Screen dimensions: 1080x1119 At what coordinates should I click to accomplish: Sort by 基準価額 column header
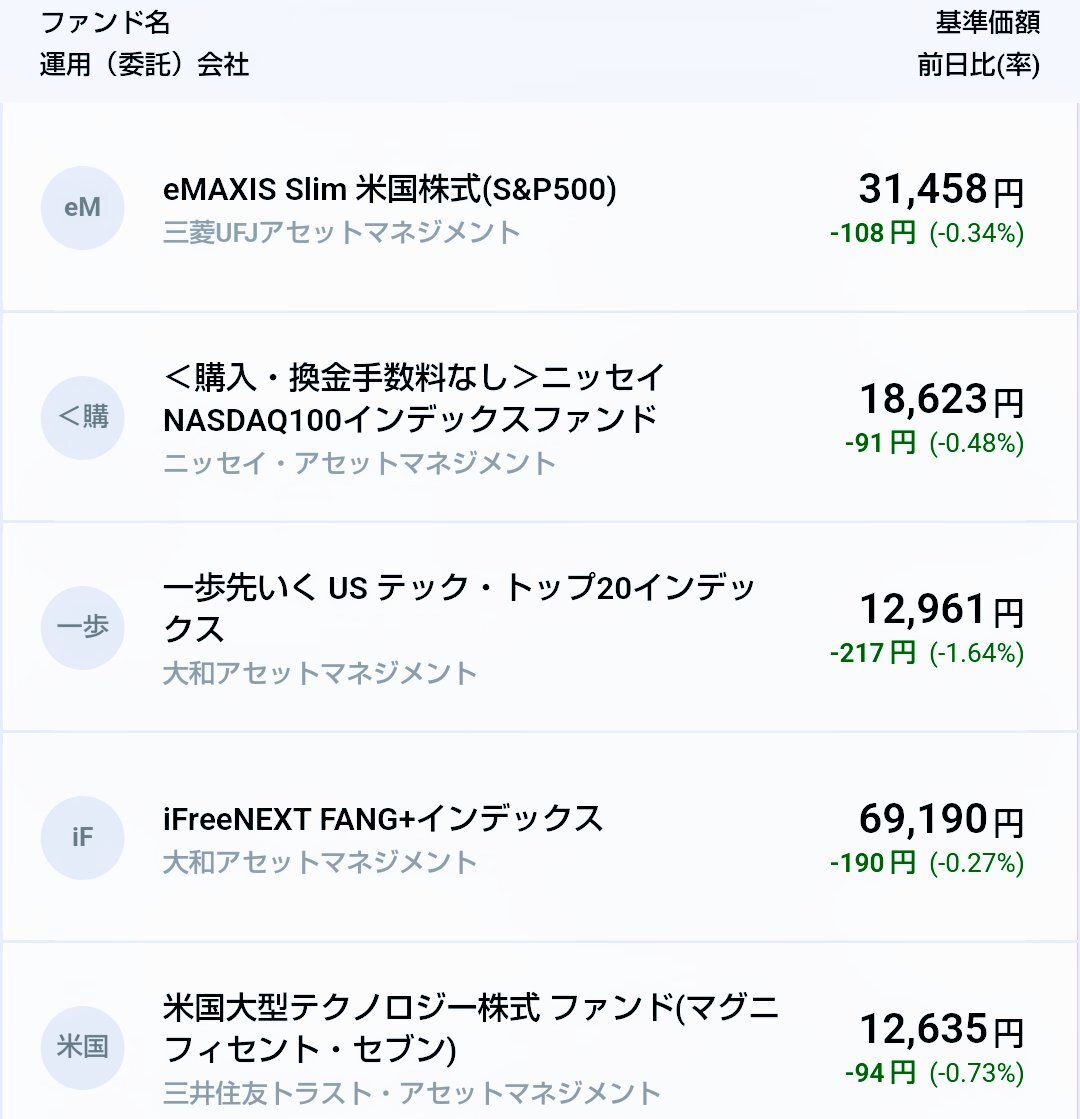coord(987,22)
